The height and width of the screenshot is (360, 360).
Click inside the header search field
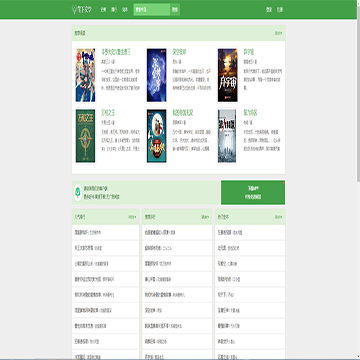(152, 10)
